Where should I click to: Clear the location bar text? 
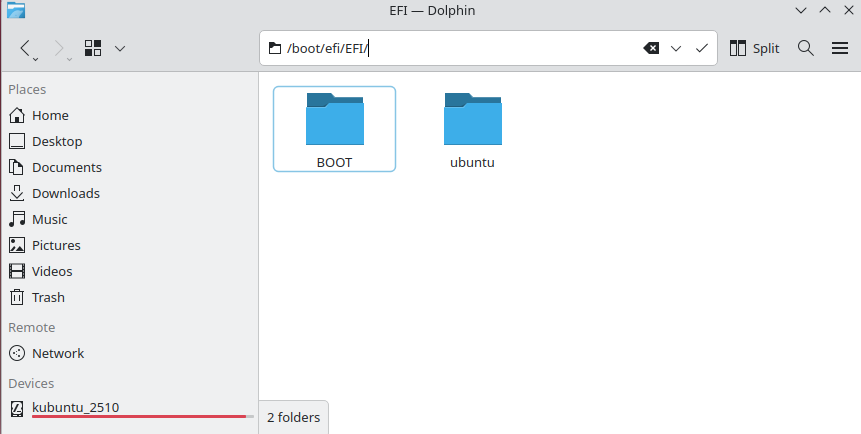(x=651, y=48)
